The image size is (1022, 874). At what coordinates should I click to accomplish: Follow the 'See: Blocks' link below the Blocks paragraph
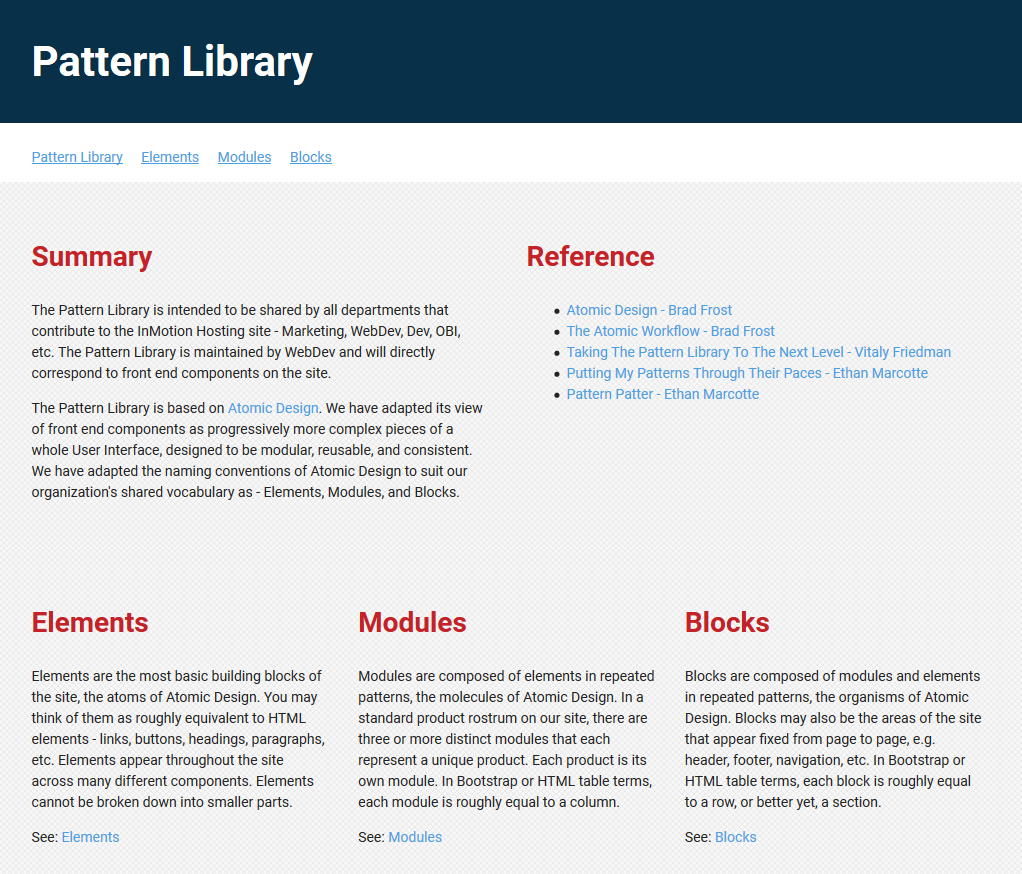(x=735, y=837)
